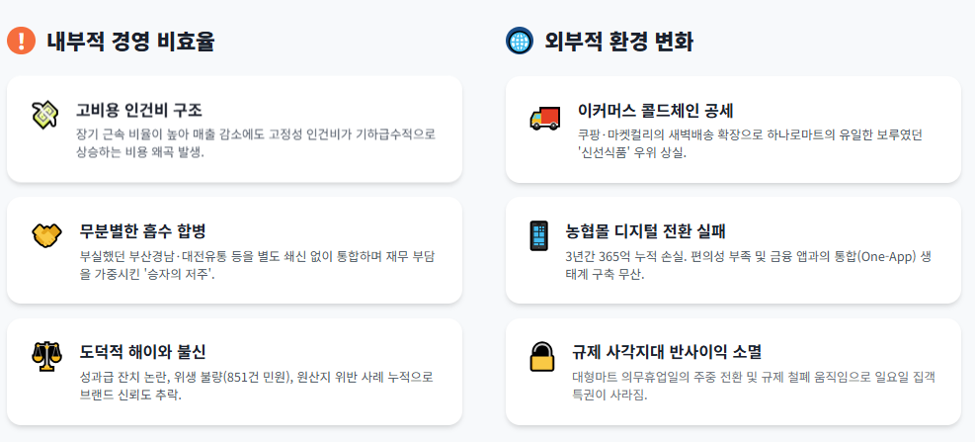The image size is (975, 442).
Task: Open the 이커머스 콜드체인 공세 card title
Action: 656,111
